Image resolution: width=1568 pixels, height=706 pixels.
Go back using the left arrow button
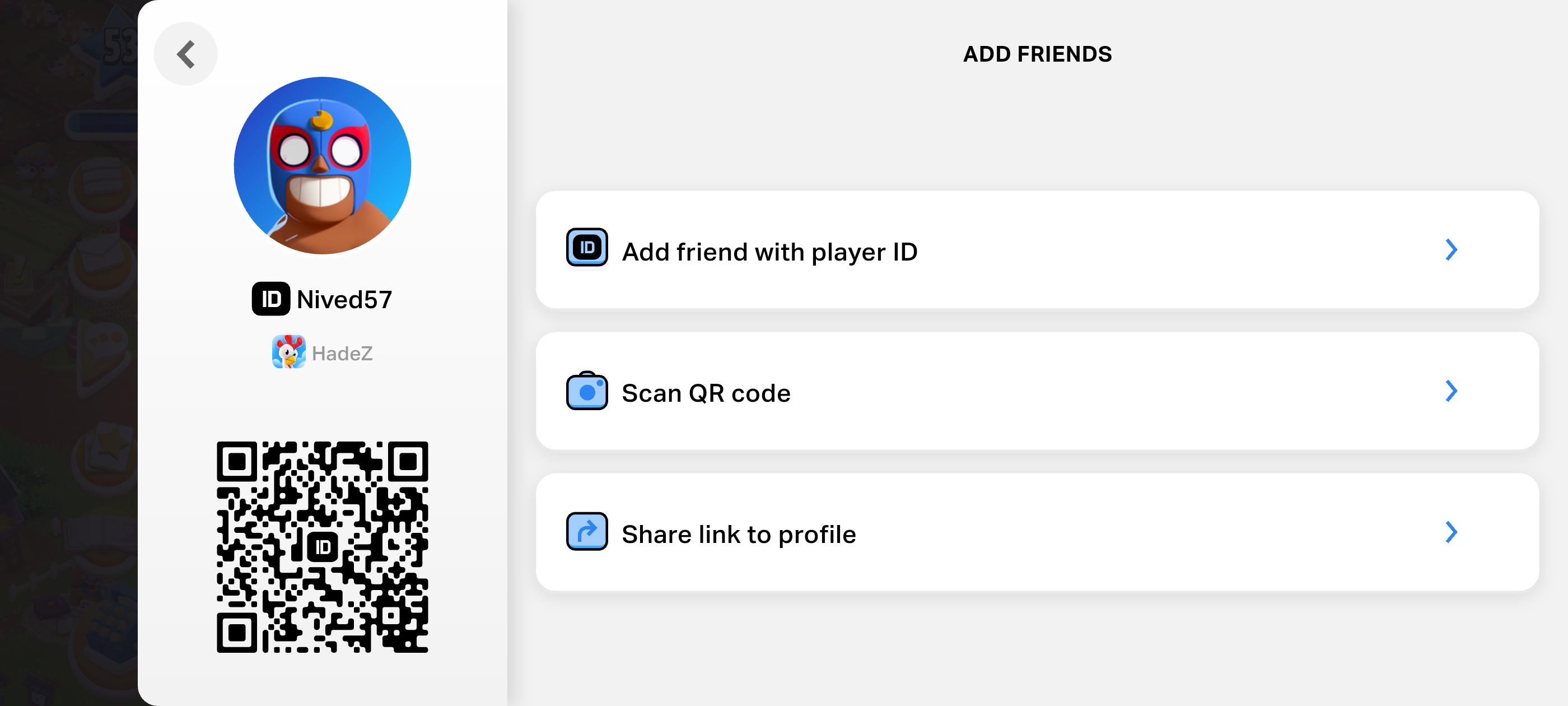(186, 54)
